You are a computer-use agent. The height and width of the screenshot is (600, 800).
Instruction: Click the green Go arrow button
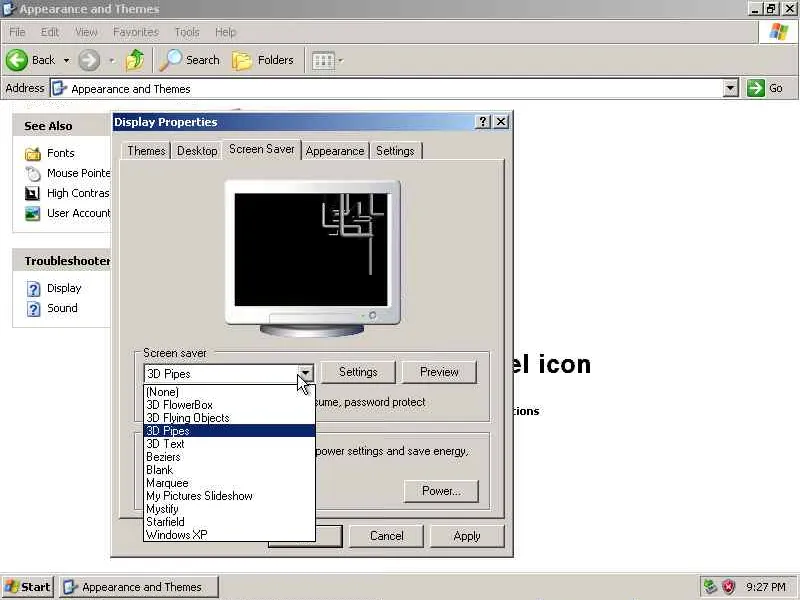click(x=756, y=88)
